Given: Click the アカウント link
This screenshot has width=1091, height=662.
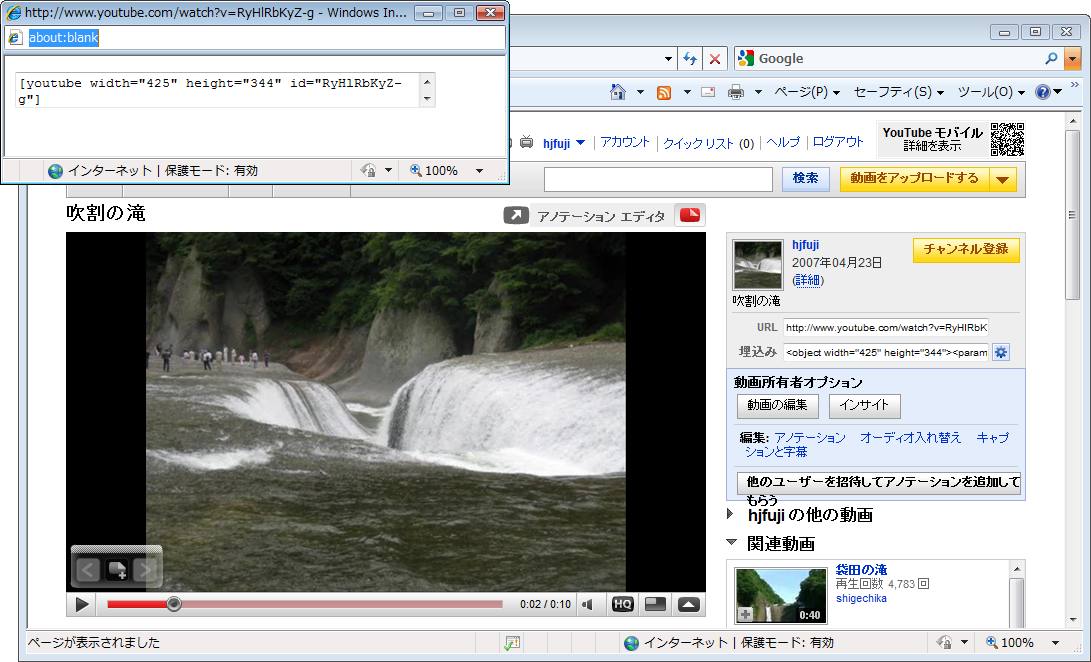Looking at the screenshot, I should coord(625,142).
